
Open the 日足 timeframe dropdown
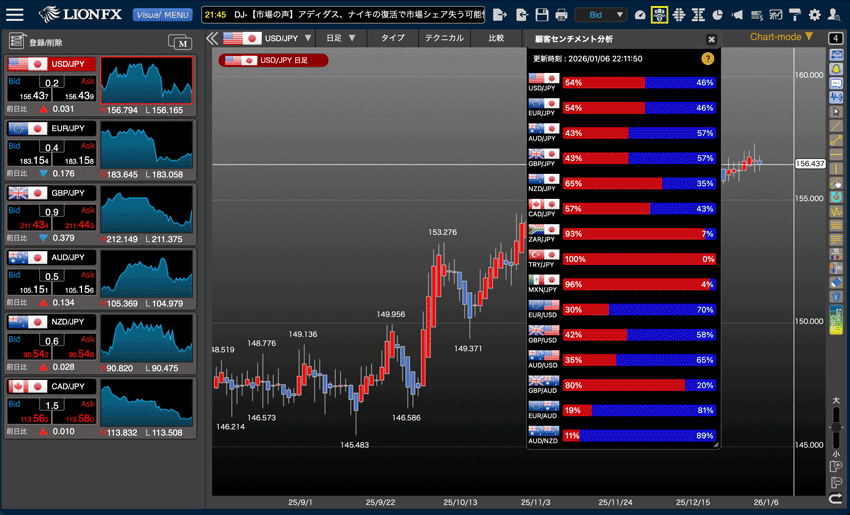(341, 38)
